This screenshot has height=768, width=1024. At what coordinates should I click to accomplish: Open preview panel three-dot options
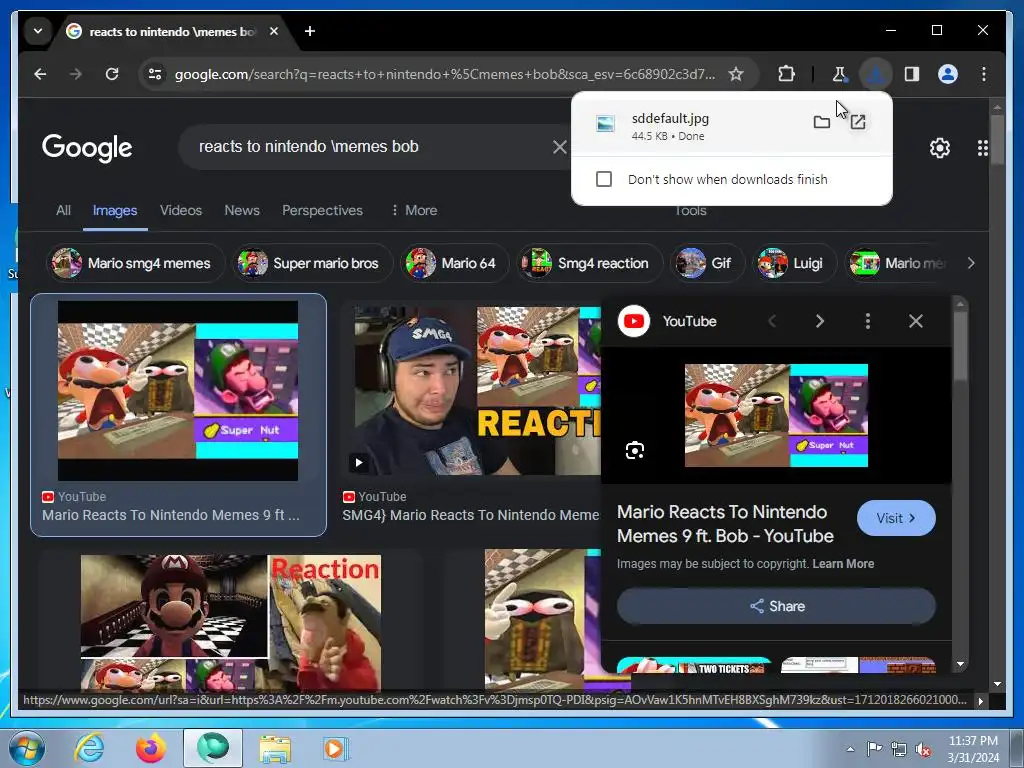pos(868,321)
